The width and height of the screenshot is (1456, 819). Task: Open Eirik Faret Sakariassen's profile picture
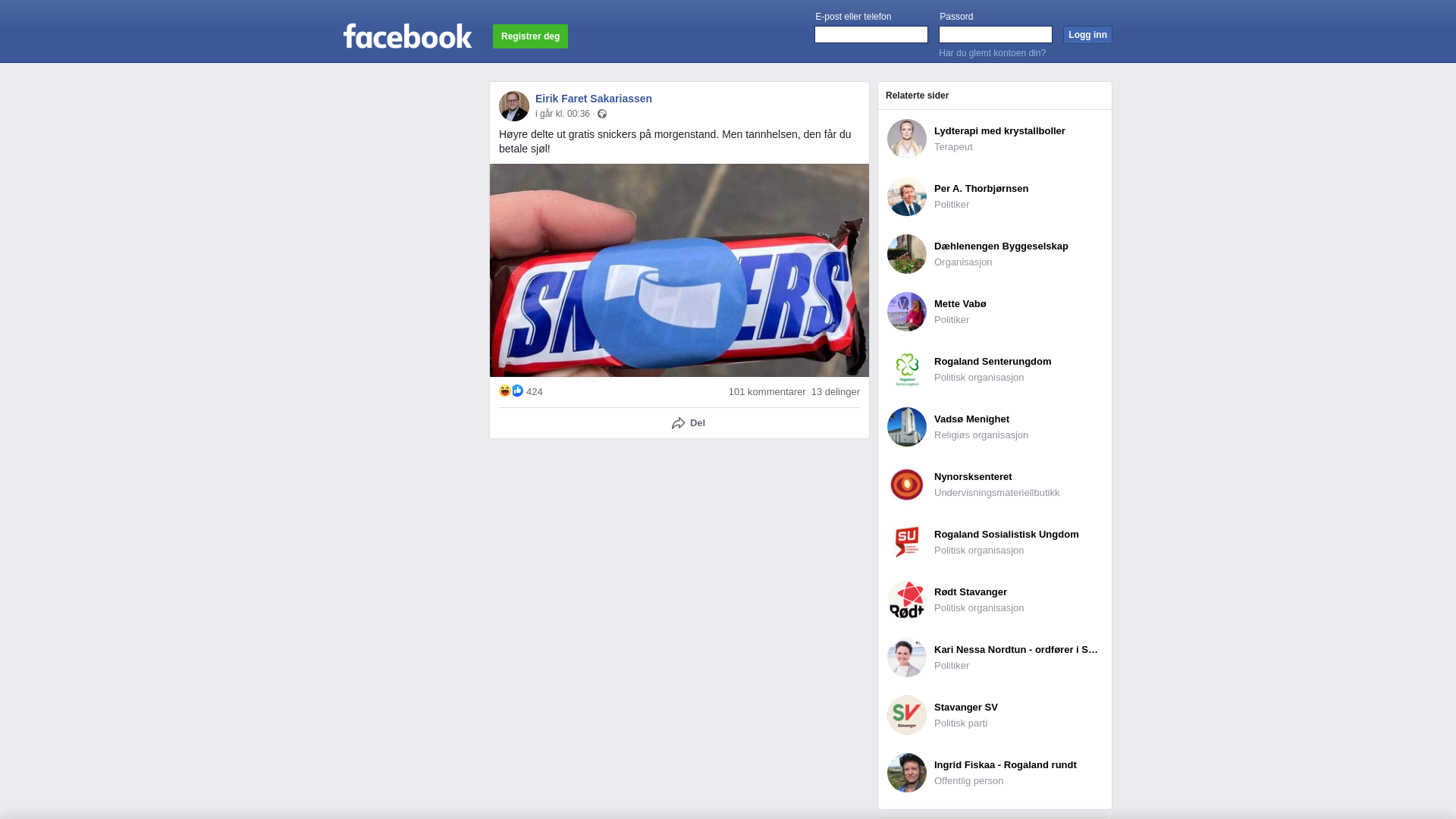pyautogui.click(x=514, y=106)
